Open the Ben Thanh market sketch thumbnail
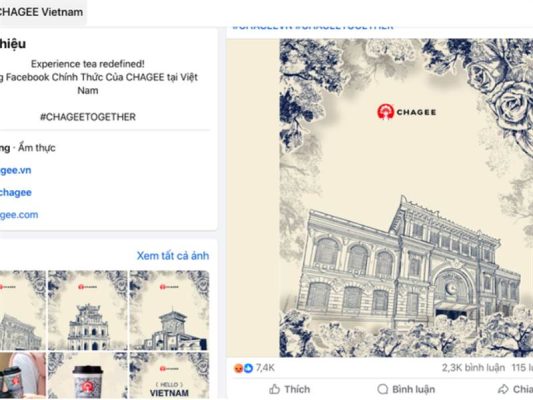533x400 pixels. (x=169, y=310)
